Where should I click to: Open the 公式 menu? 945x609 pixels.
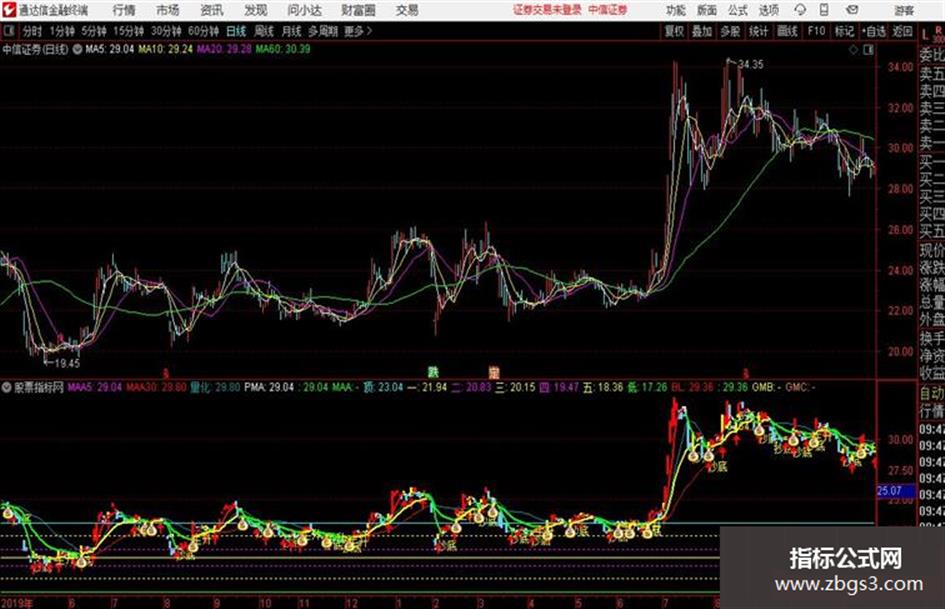(738, 10)
